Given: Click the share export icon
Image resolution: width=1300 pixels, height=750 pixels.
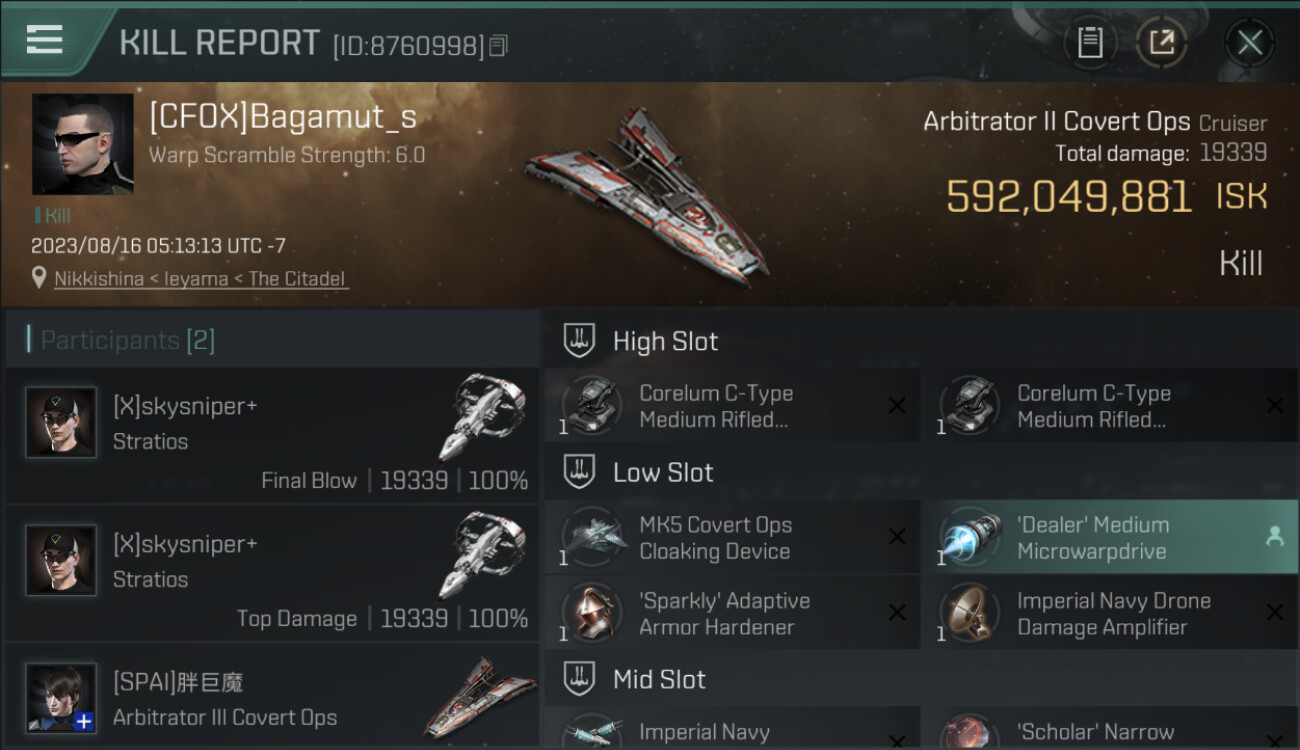Looking at the screenshot, I should [1162, 43].
